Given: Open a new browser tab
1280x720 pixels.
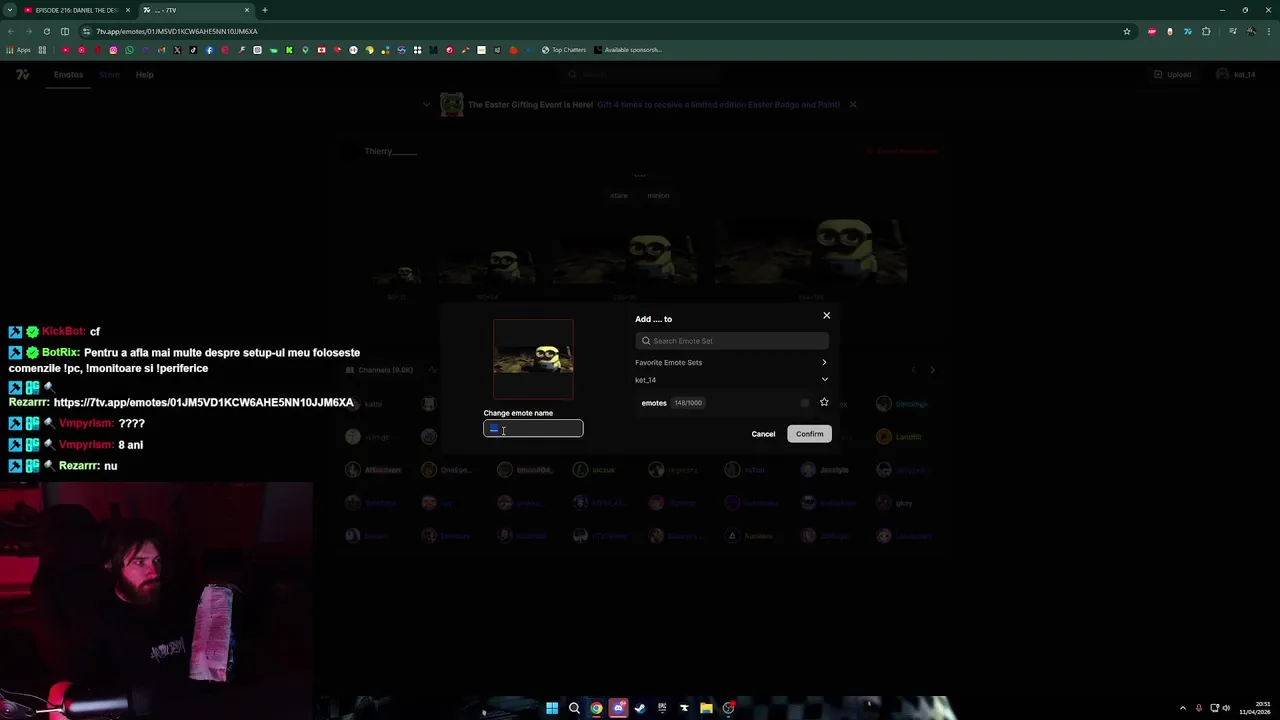Looking at the screenshot, I should point(264,10).
